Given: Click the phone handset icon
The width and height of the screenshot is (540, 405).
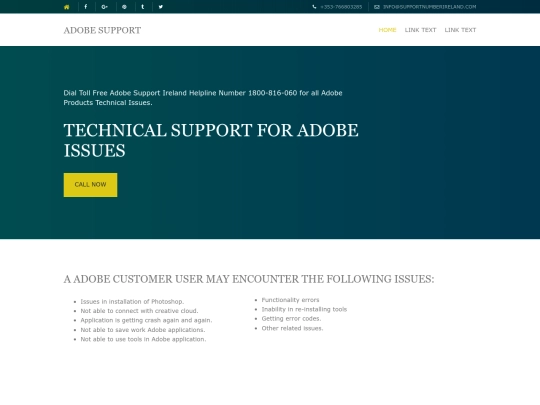Looking at the screenshot, I should tap(314, 7).
